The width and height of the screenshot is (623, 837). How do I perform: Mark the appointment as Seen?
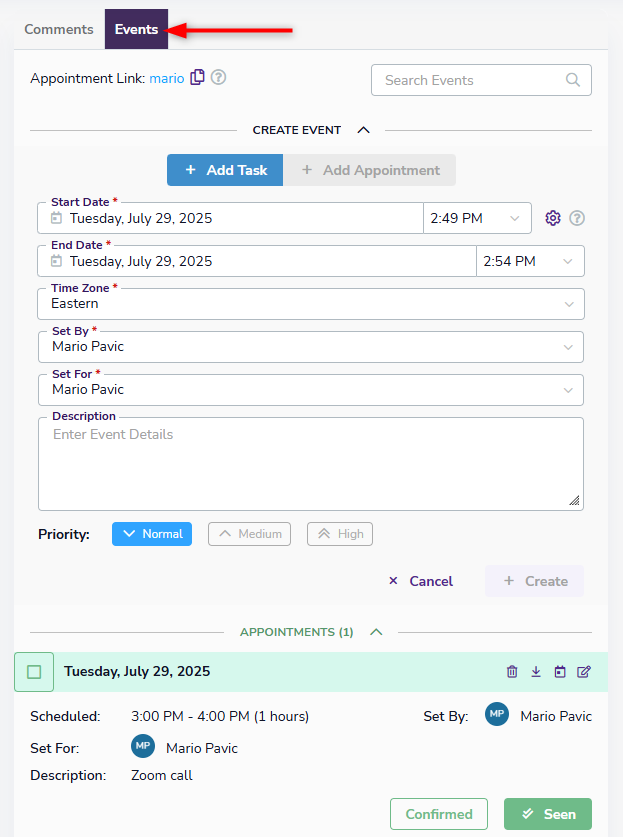tap(547, 814)
